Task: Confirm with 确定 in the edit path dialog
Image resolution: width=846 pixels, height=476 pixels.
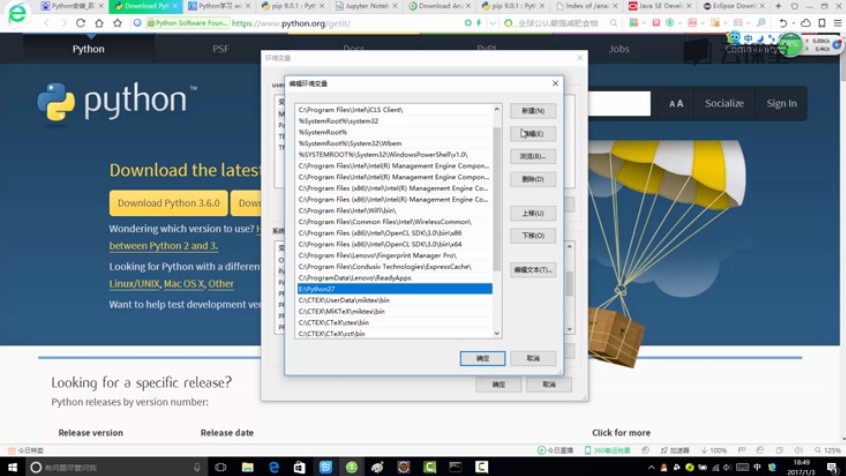Action: [x=482, y=358]
